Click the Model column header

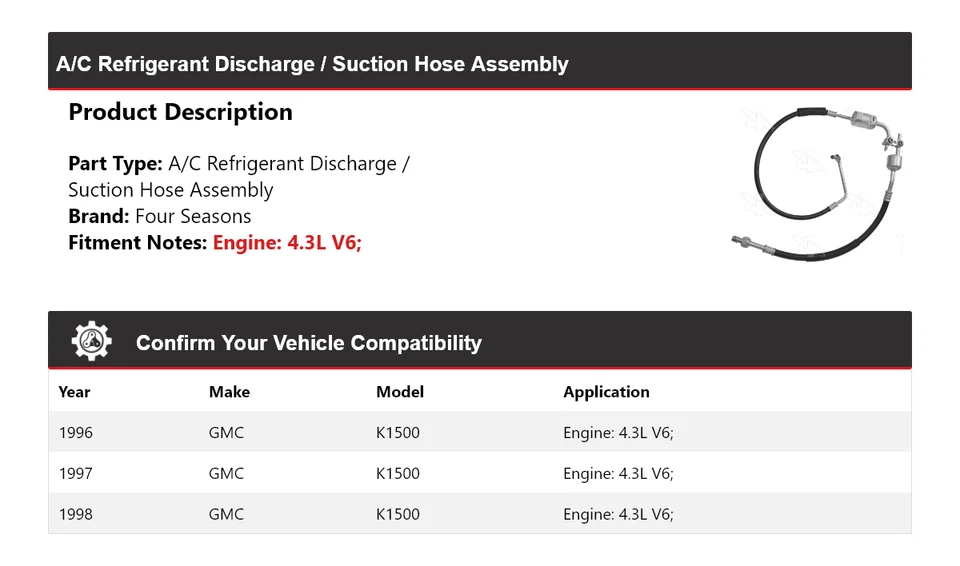400,392
